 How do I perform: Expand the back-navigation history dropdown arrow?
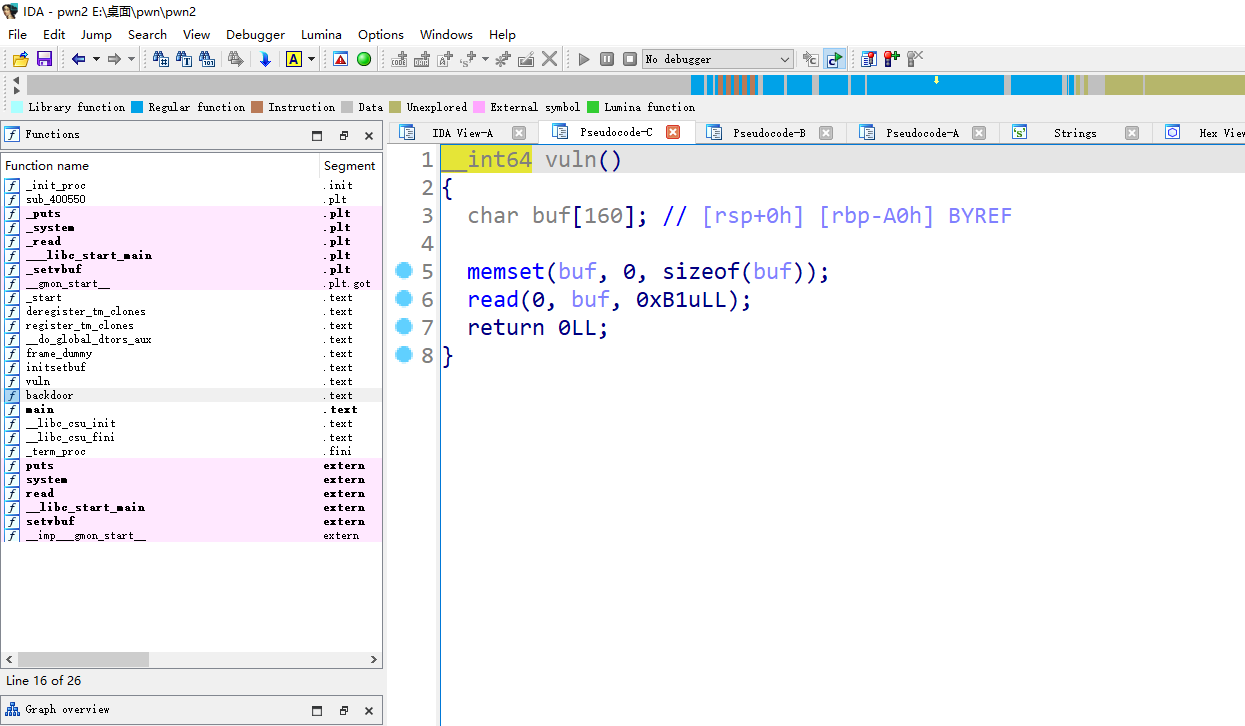pos(96,59)
